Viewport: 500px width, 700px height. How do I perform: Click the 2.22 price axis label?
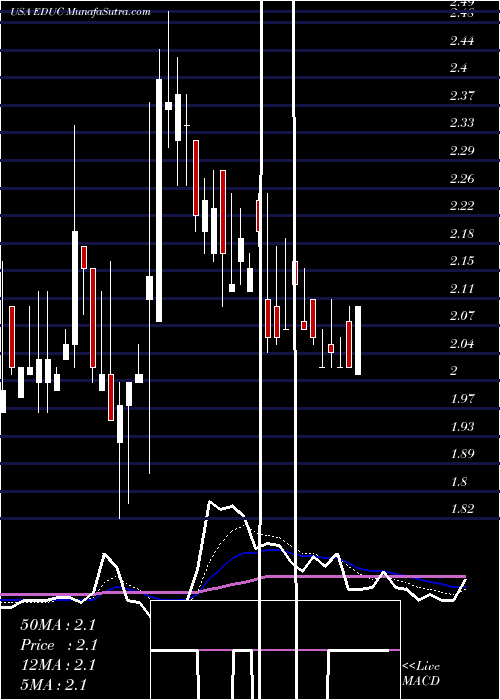pyautogui.click(x=462, y=206)
